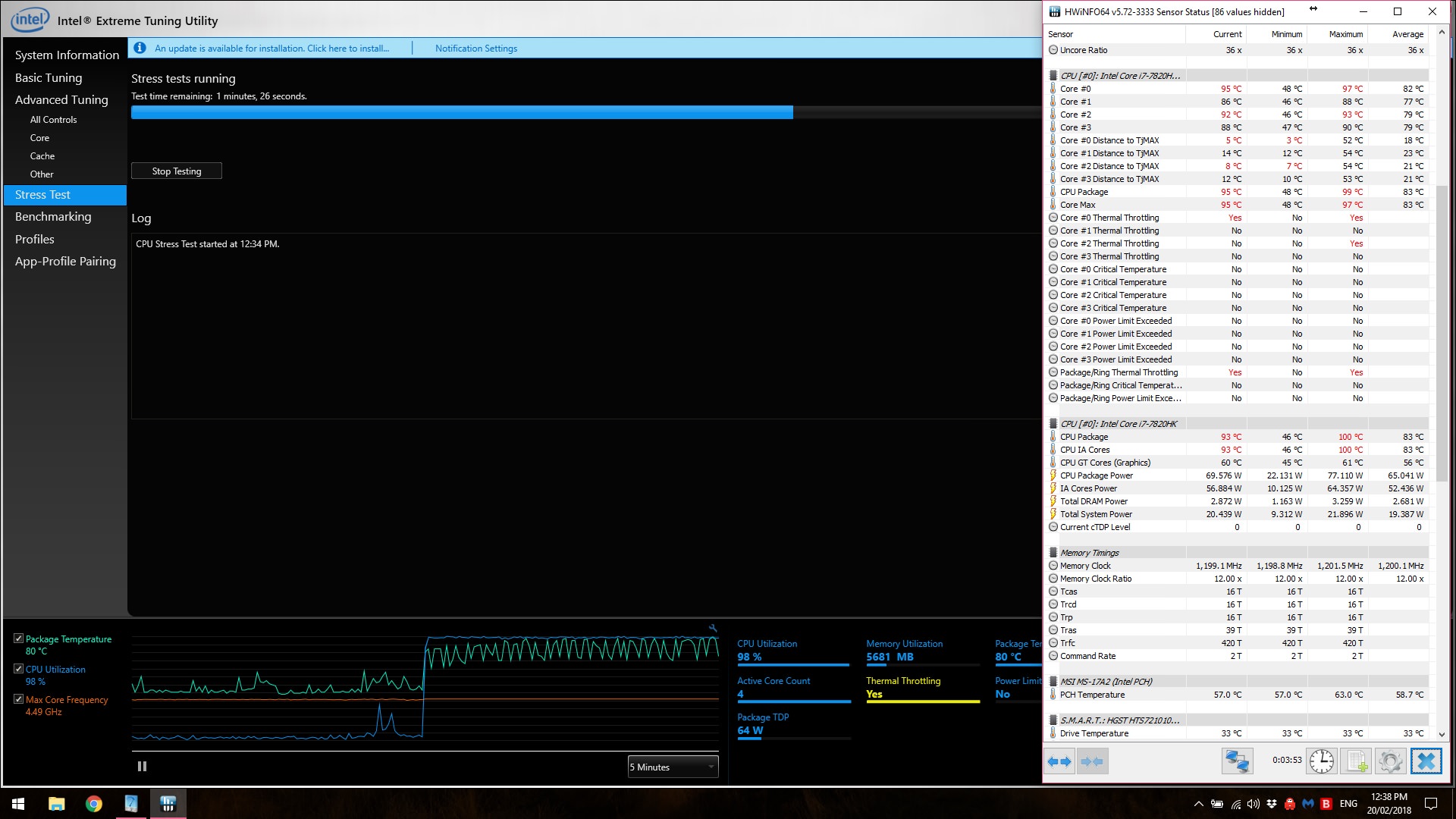Open Google Chrome from taskbar
This screenshot has width=1456, height=819.
(93, 804)
